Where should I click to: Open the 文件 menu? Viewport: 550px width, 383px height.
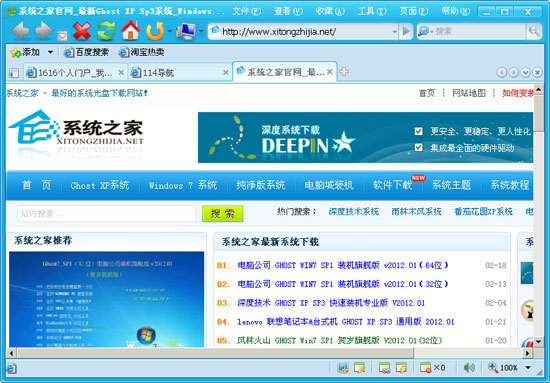(x=247, y=11)
